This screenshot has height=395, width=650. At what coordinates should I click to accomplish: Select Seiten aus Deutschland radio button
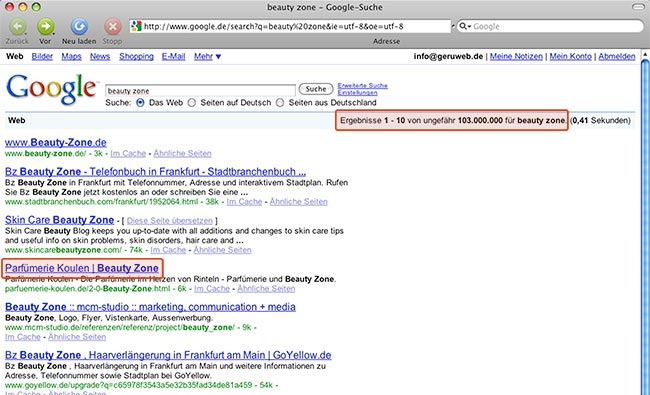tap(280, 103)
